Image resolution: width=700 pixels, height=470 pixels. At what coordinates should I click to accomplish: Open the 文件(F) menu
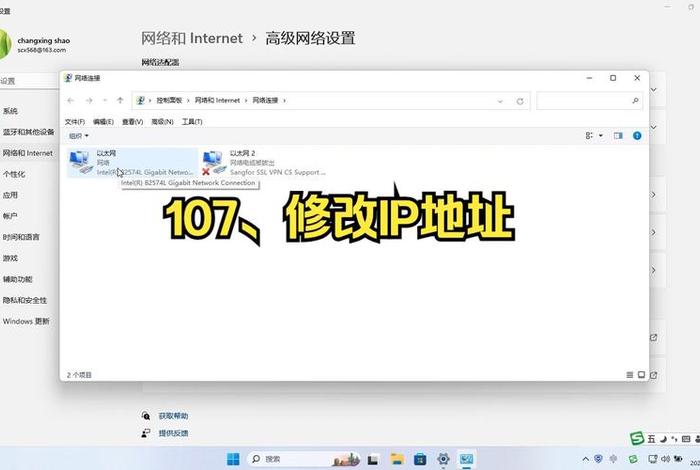75,121
